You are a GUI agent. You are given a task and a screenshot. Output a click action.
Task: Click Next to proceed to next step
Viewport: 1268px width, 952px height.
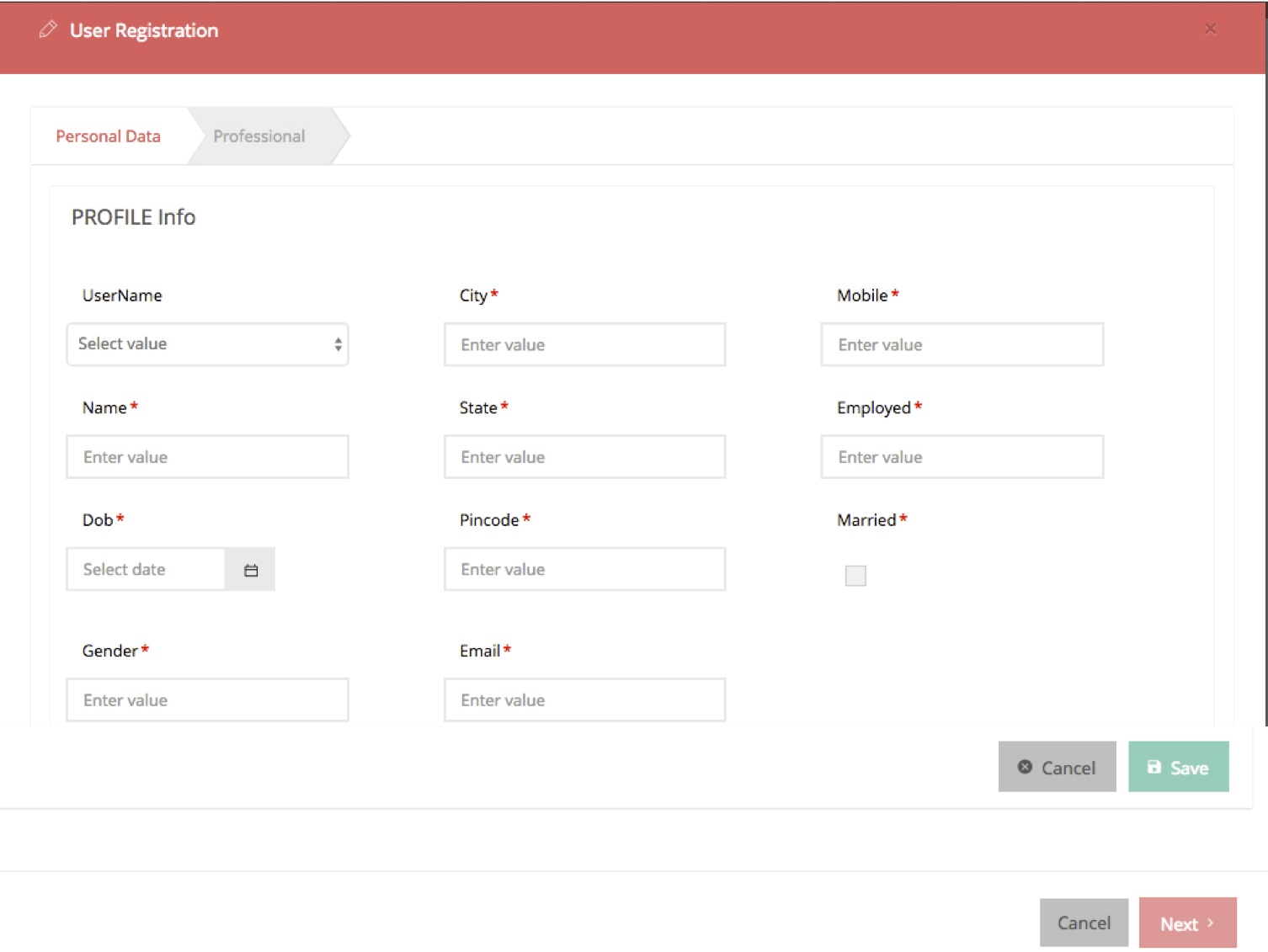click(1187, 923)
